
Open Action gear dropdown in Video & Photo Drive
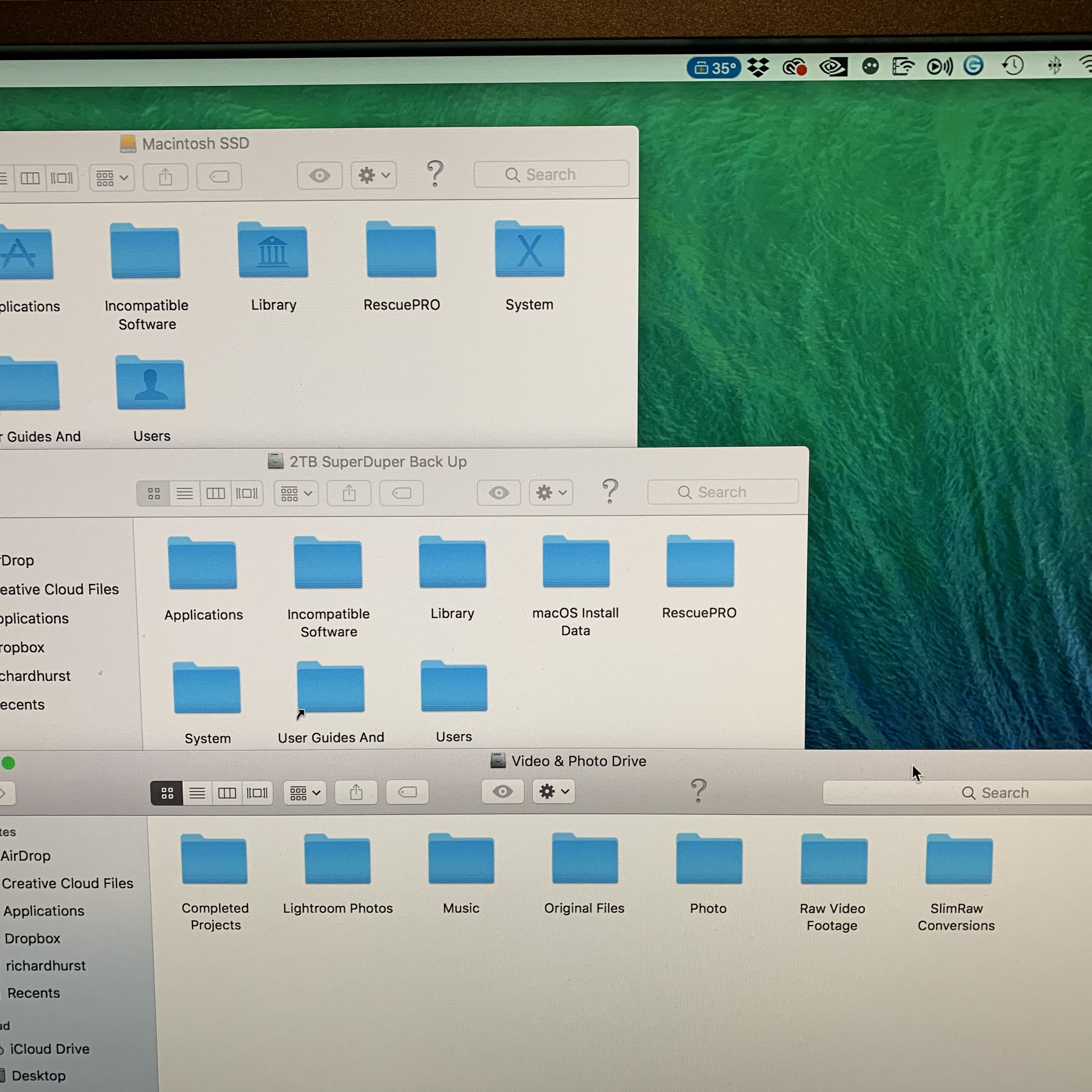(x=553, y=792)
